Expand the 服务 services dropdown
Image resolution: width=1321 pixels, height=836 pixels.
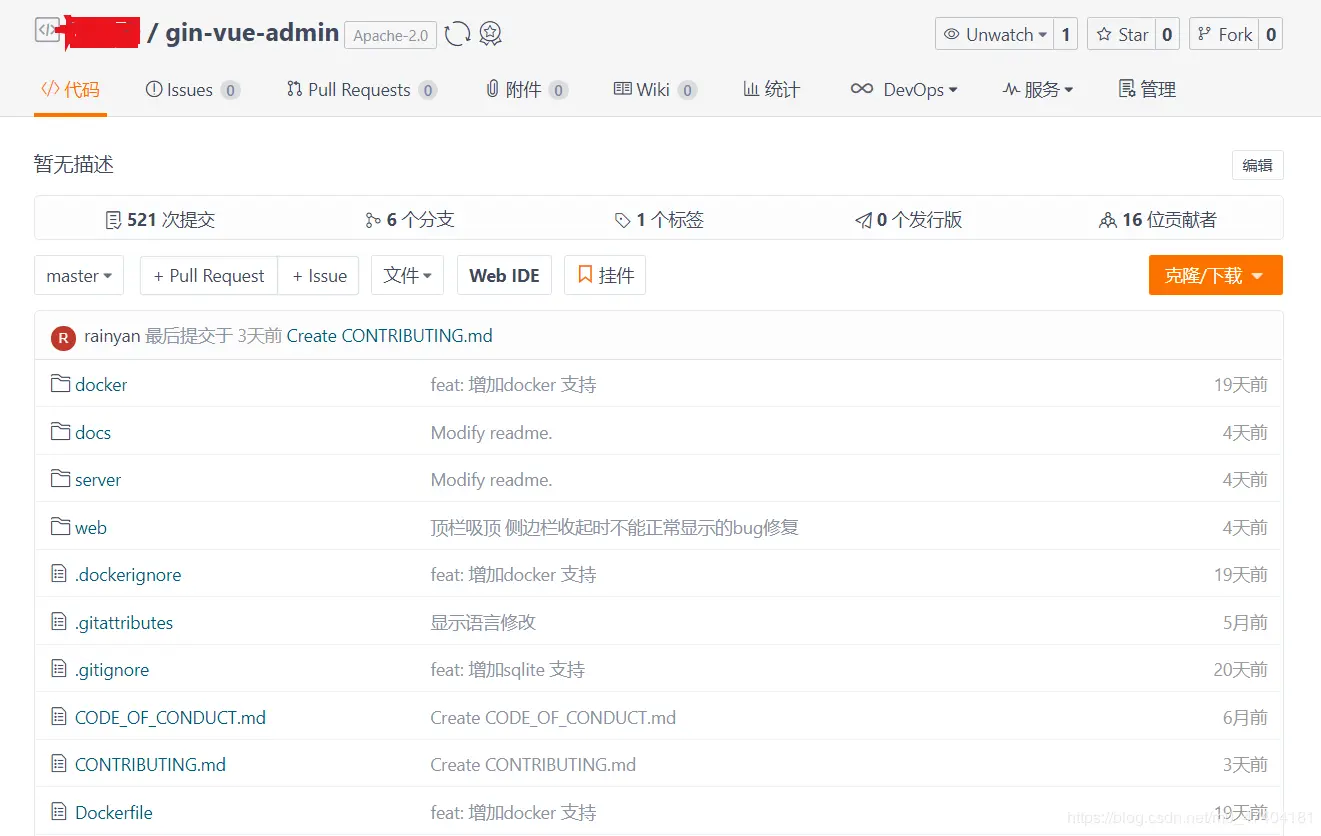pyautogui.click(x=1038, y=89)
